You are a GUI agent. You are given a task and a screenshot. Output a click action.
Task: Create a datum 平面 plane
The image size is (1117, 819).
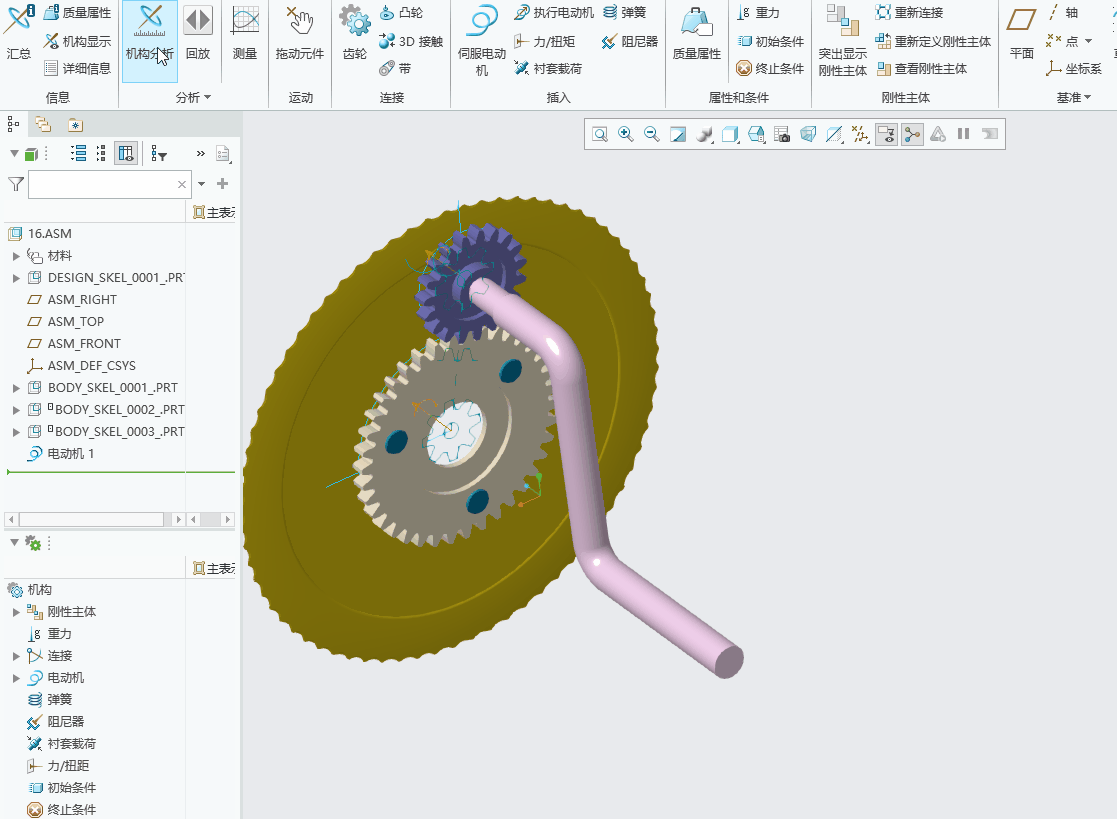[x=1022, y=33]
